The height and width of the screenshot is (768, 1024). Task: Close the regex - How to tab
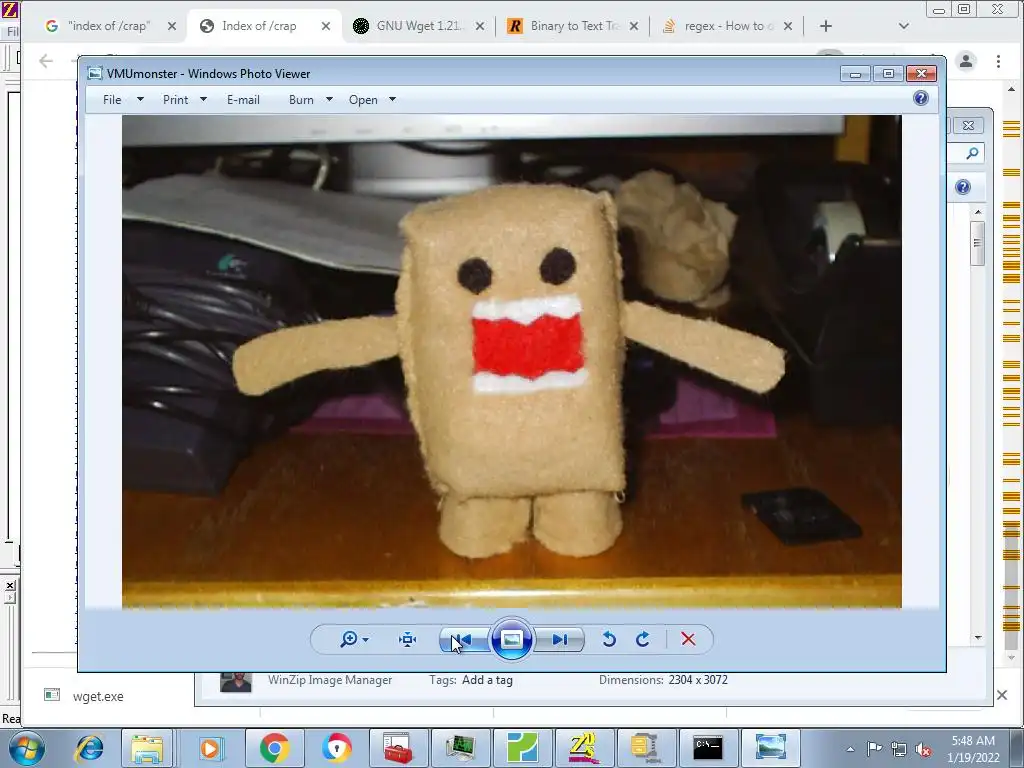[x=788, y=26]
